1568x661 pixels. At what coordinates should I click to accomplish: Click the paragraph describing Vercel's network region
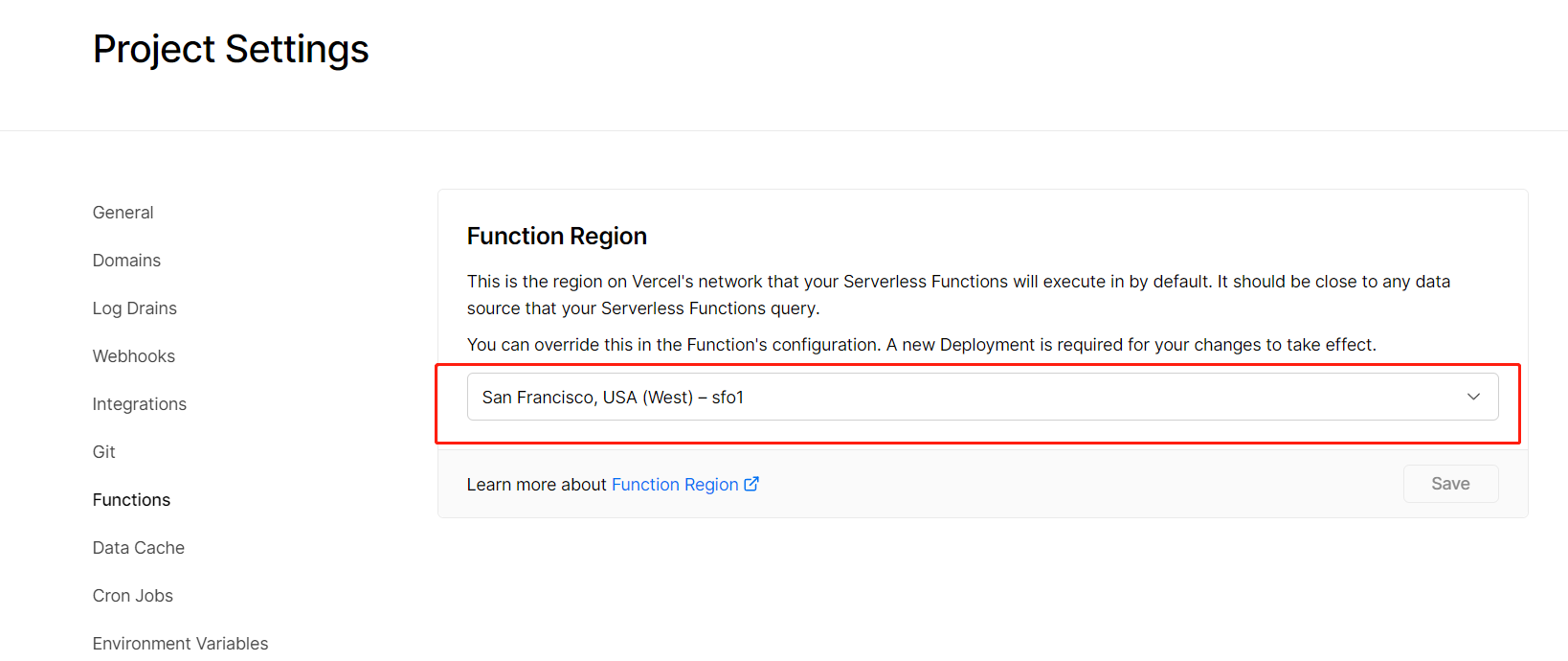pos(958,295)
